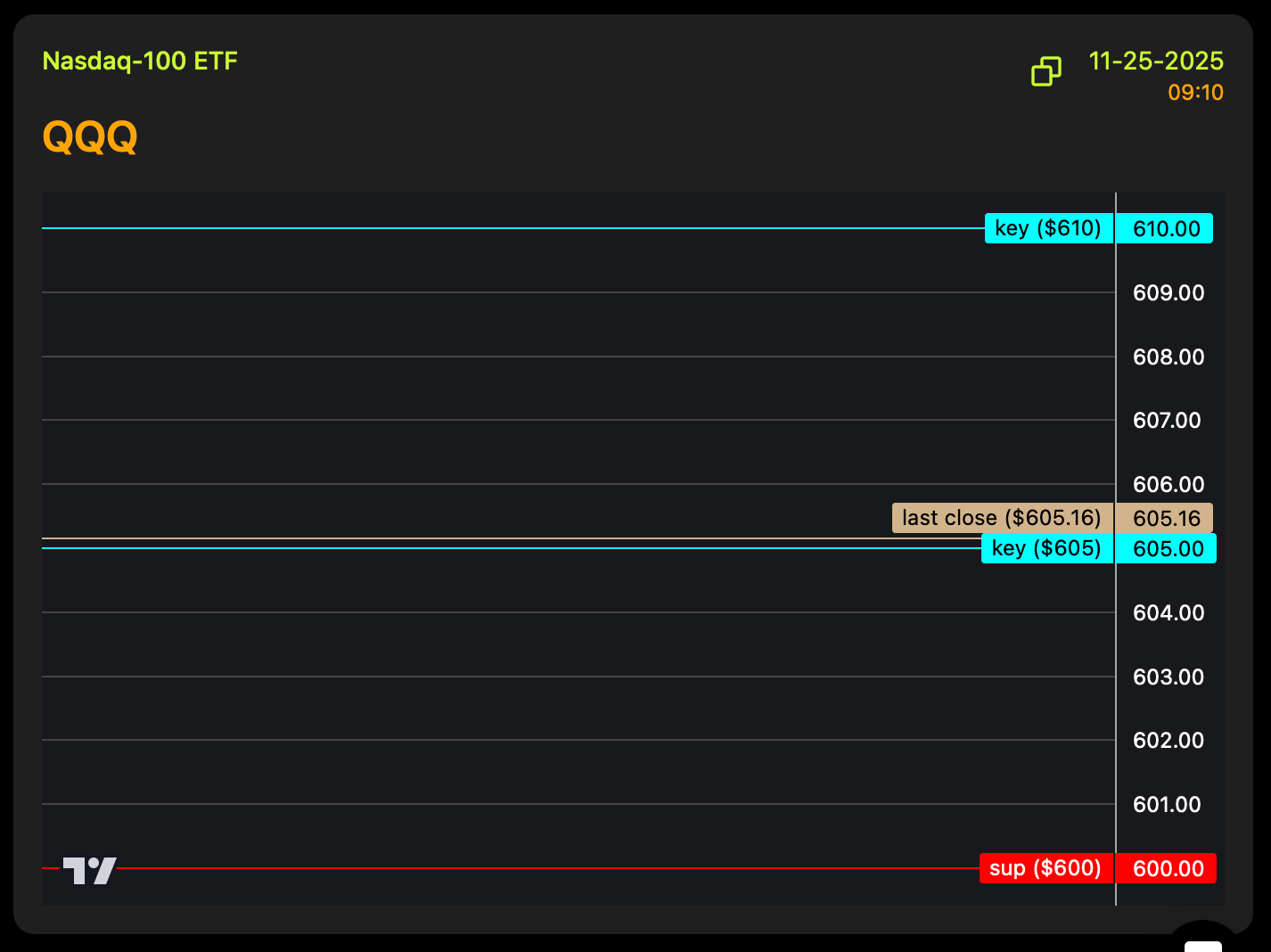This screenshot has height=952, width=1271.
Task: Click the 604.00 axis price
Action: [1168, 613]
